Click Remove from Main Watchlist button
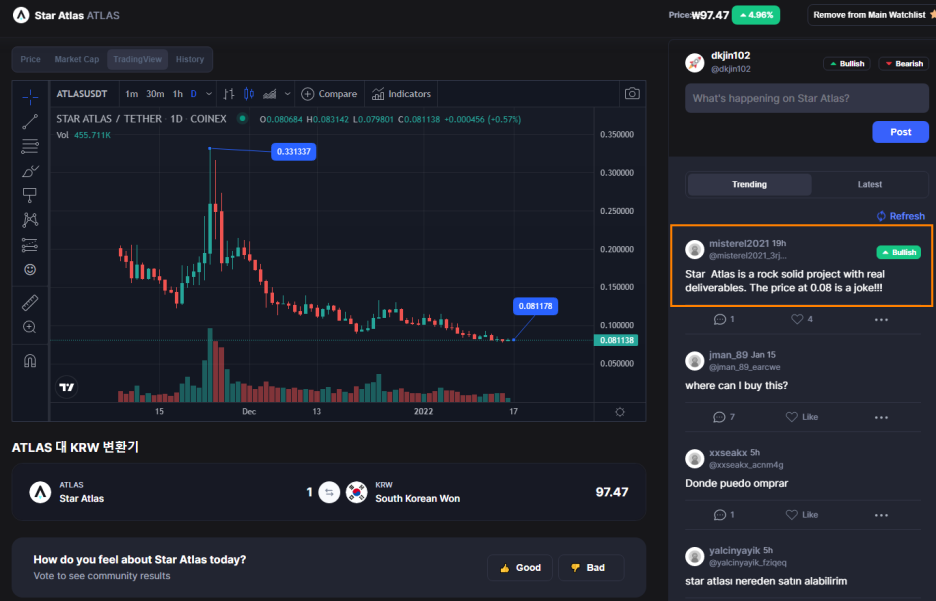This screenshot has width=936, height=601. (x=871, y=15)
